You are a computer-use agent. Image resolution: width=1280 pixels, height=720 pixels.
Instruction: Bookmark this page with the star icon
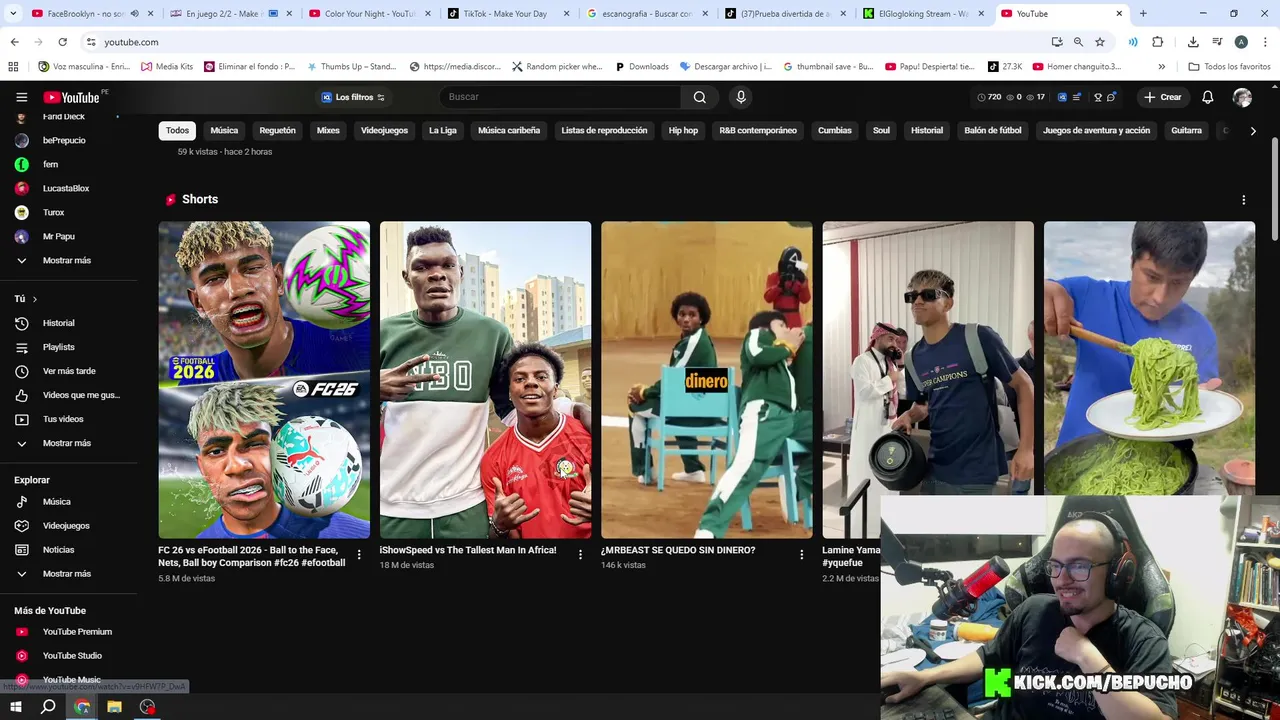[1100, 42]
